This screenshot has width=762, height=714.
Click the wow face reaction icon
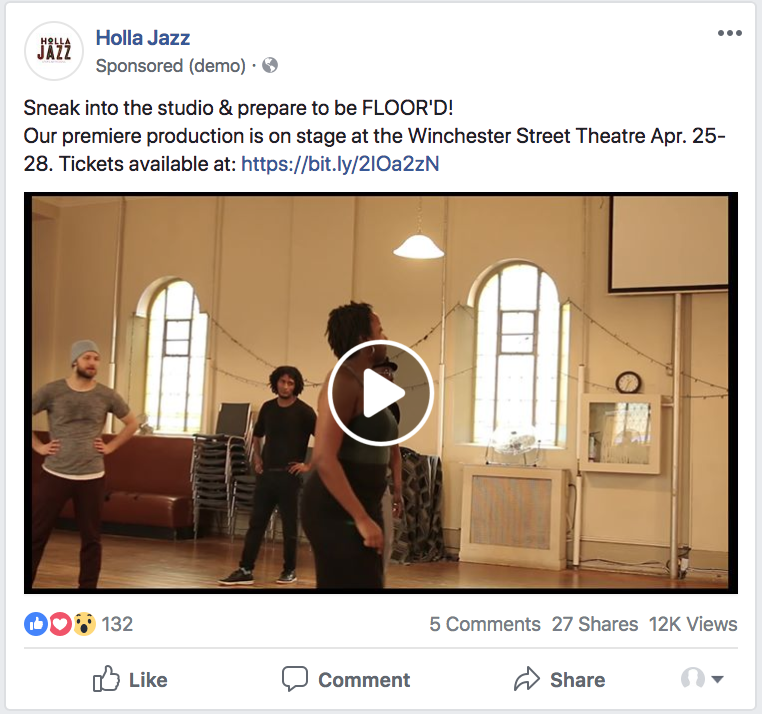84,624
